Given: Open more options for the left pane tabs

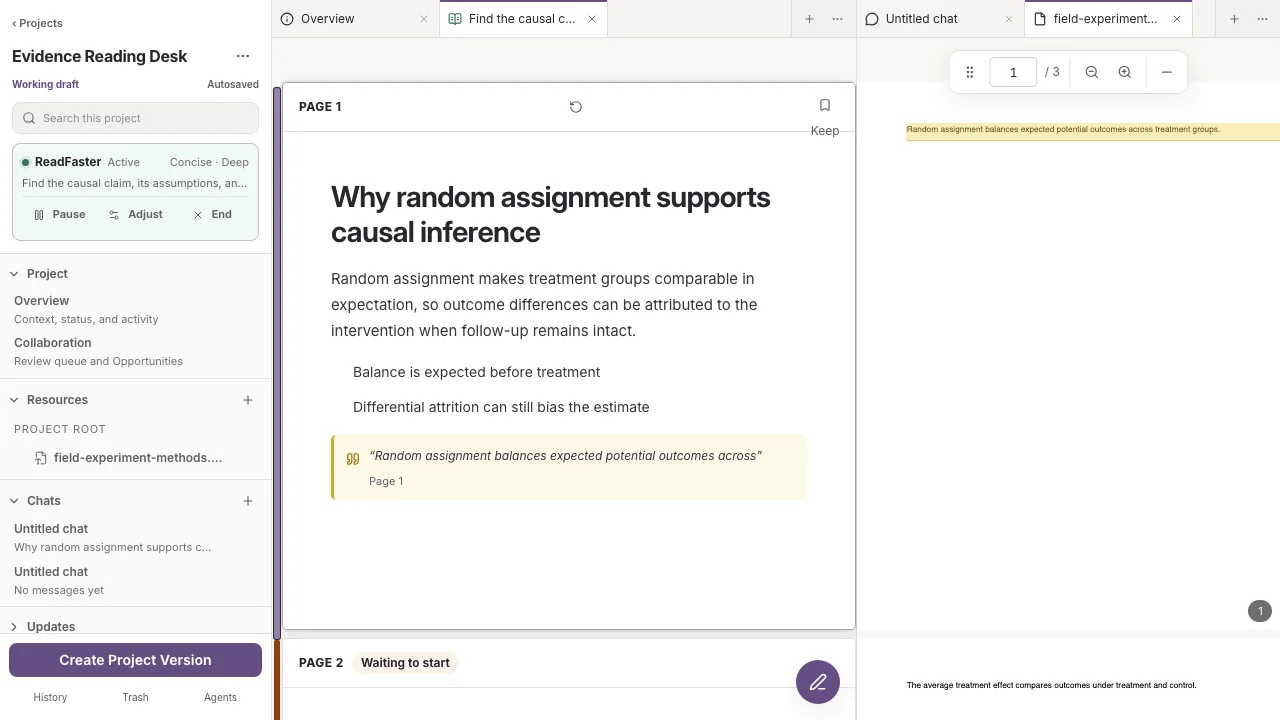Looking at the screenshot, I should (x=837, y=19).
